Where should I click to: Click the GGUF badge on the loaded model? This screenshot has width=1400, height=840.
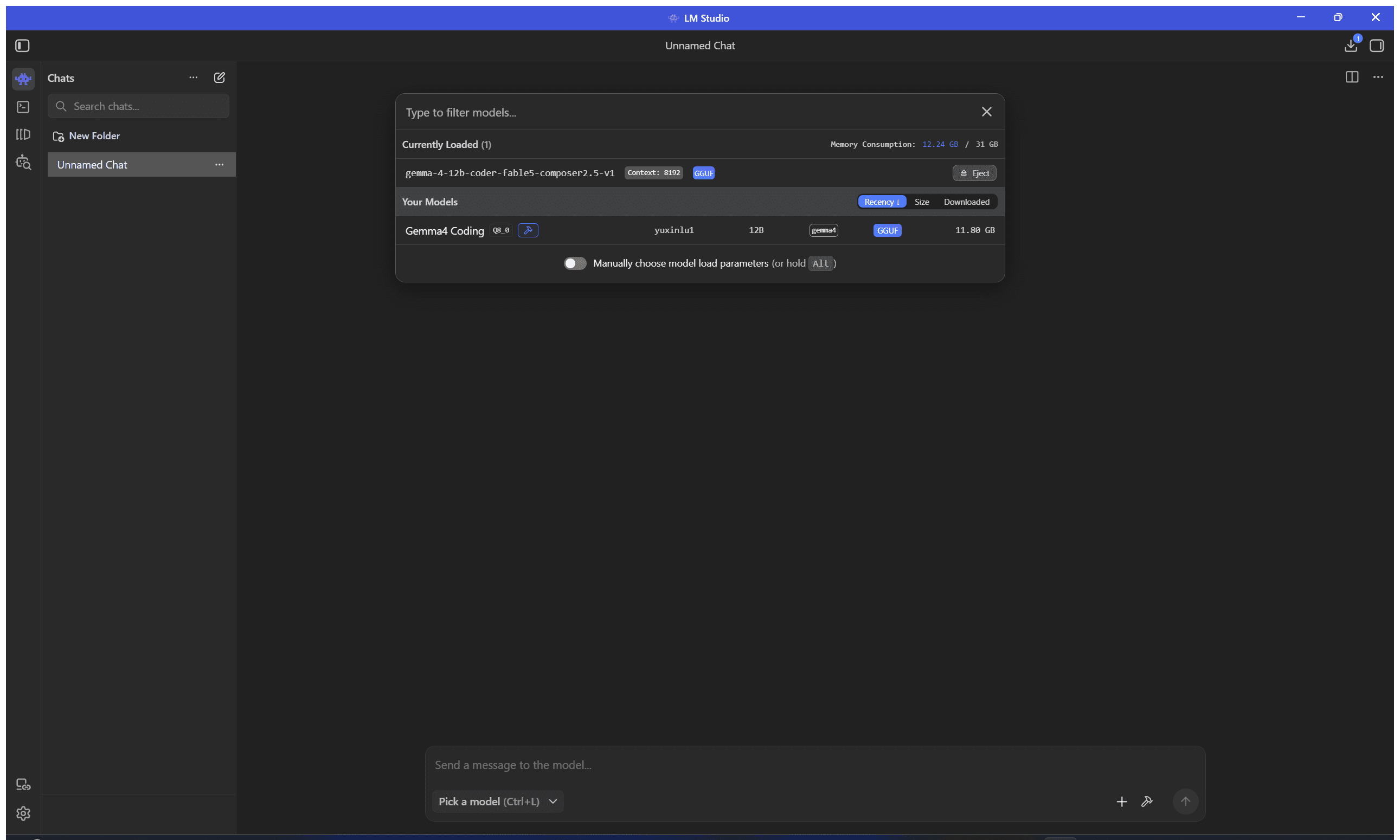click(x=703, y=173)
